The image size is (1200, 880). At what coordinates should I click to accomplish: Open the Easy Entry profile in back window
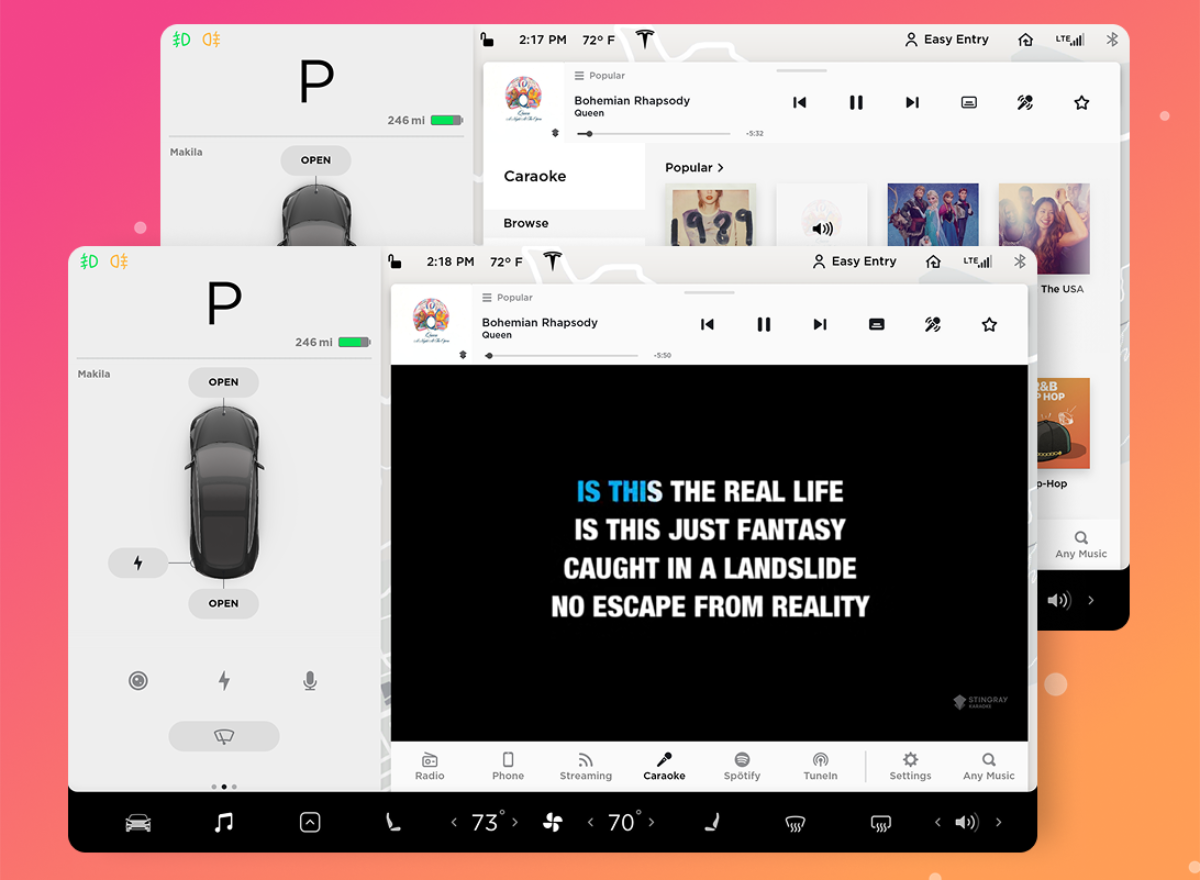947,39
